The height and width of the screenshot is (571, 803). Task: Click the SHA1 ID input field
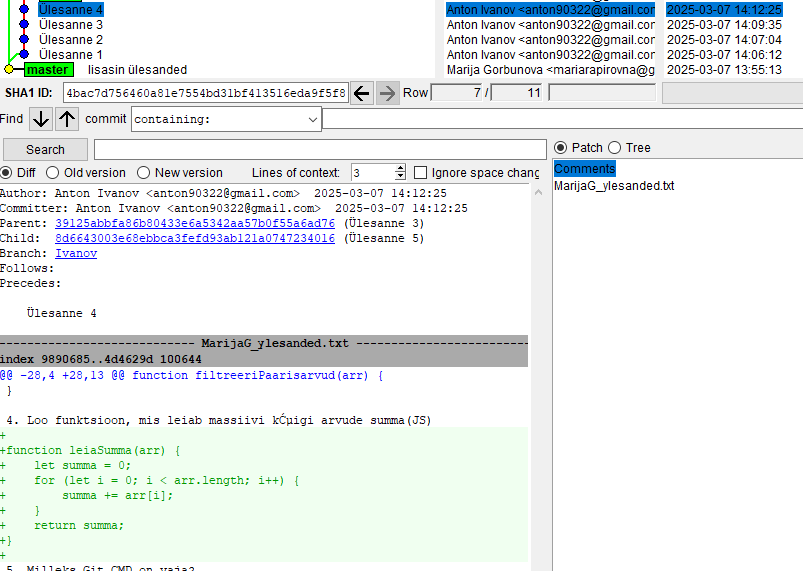[x=205, y=93]
